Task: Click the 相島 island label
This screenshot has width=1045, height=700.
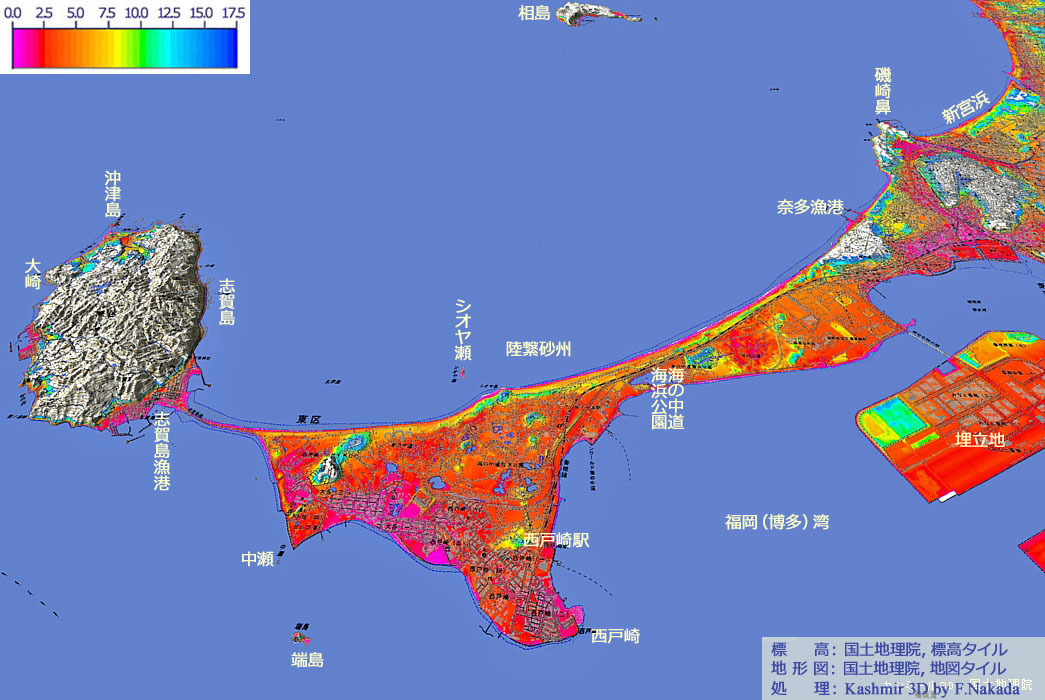Action: pyautogui.click(x=534, y=13)
